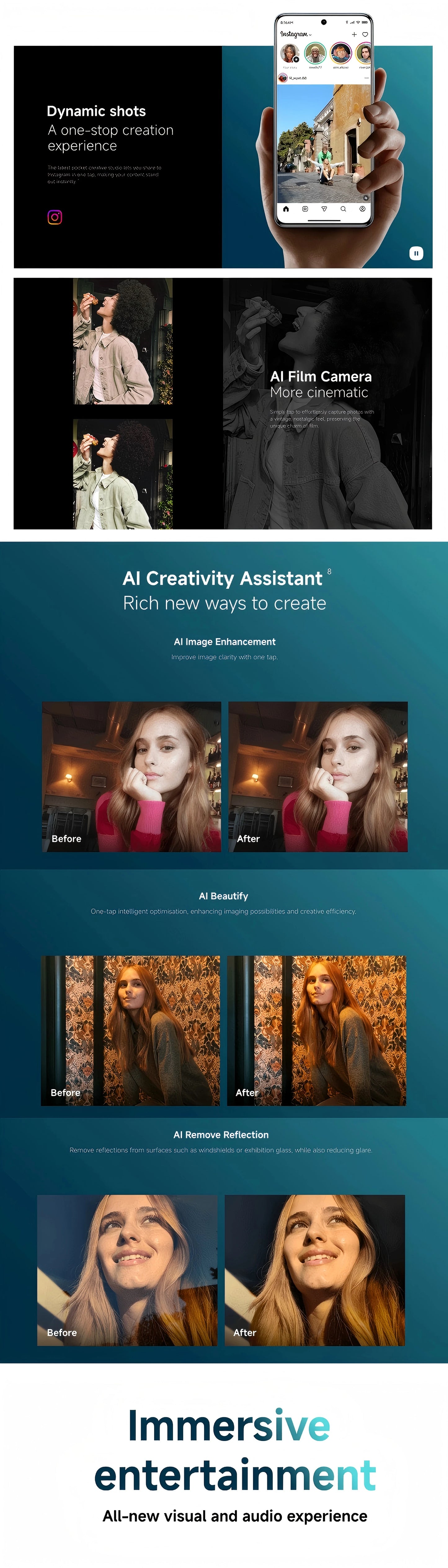Open the AI Image Enhancement After photo
448x1568 pixels.
(317, 777)
